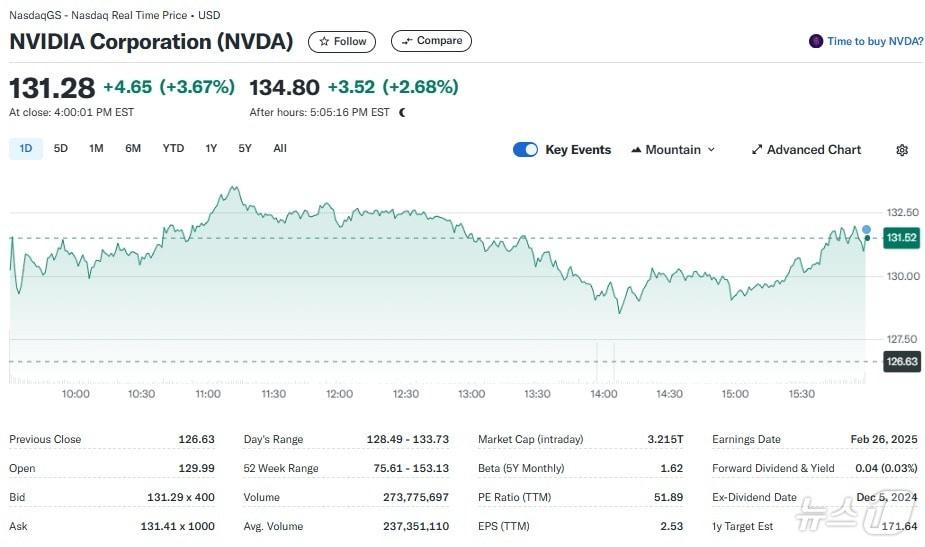Select the YTD range tab
The height and width of the screenshot is (547, 925).
click(x=174, y=149)
